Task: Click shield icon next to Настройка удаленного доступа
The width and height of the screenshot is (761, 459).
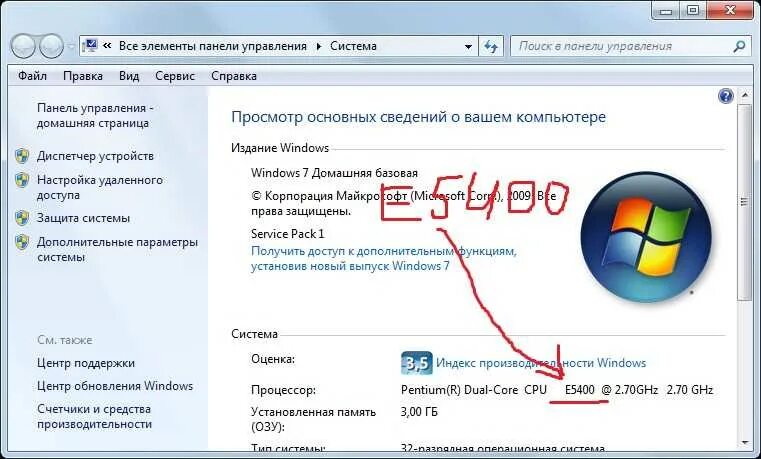Action: click(x=22, y=180)
